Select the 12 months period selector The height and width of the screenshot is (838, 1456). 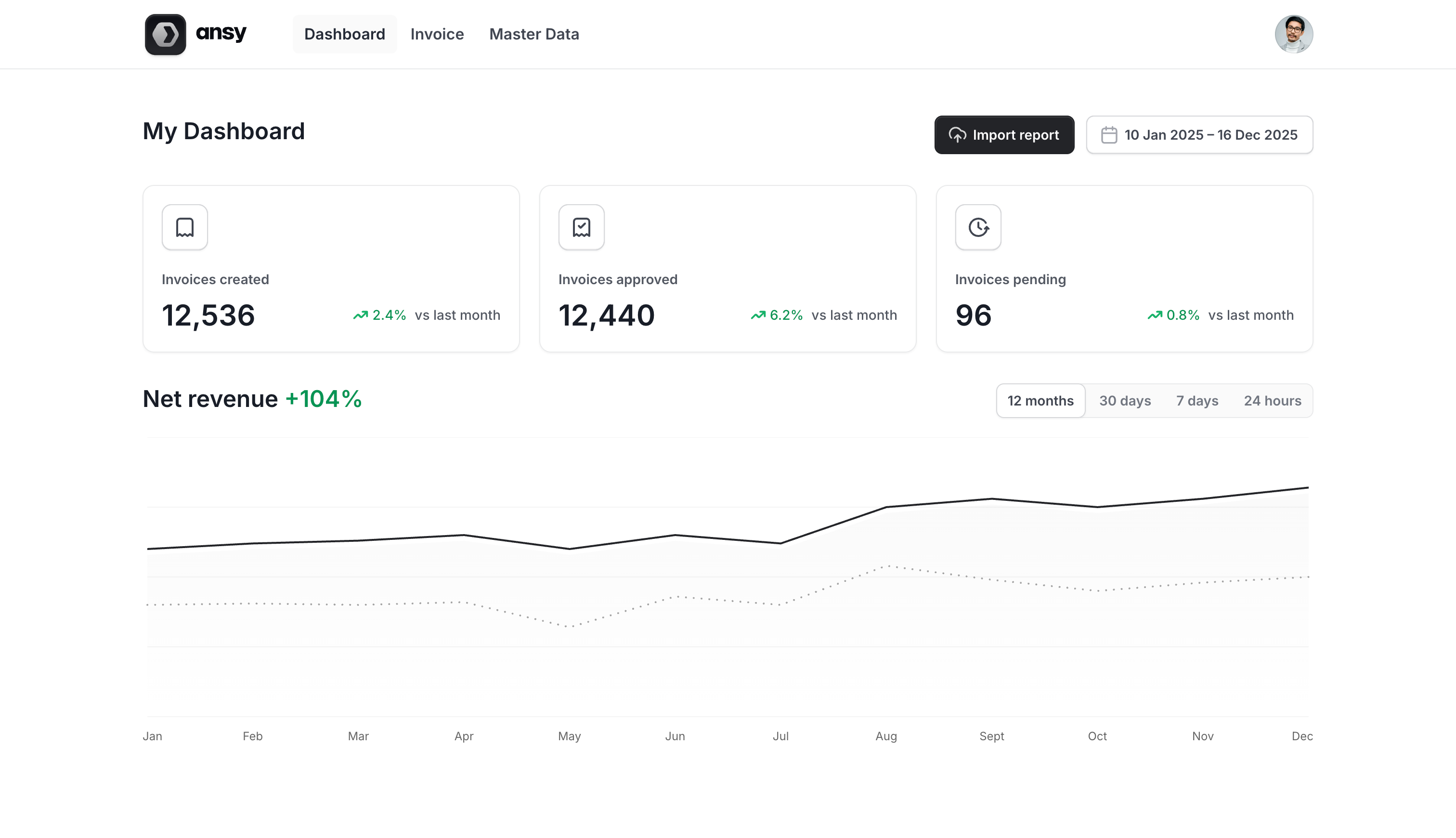point(1040,401)
